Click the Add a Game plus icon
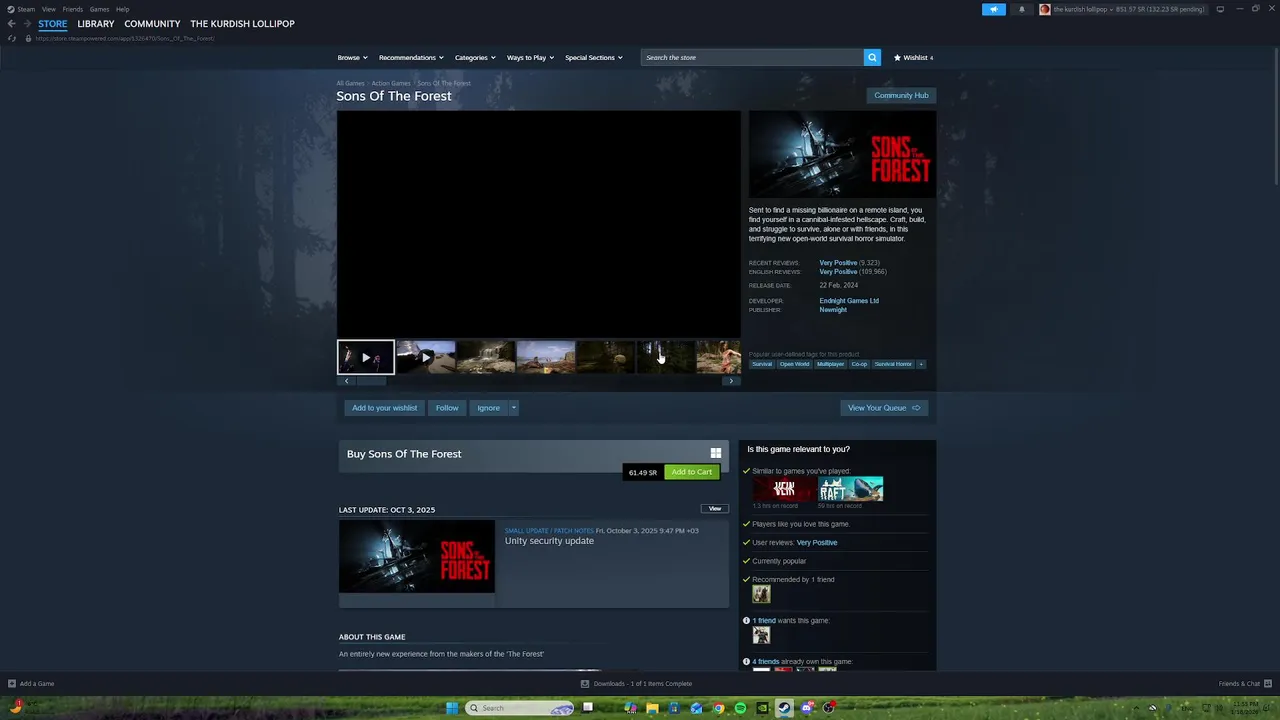1280x720 pixels. coord(12,684)
